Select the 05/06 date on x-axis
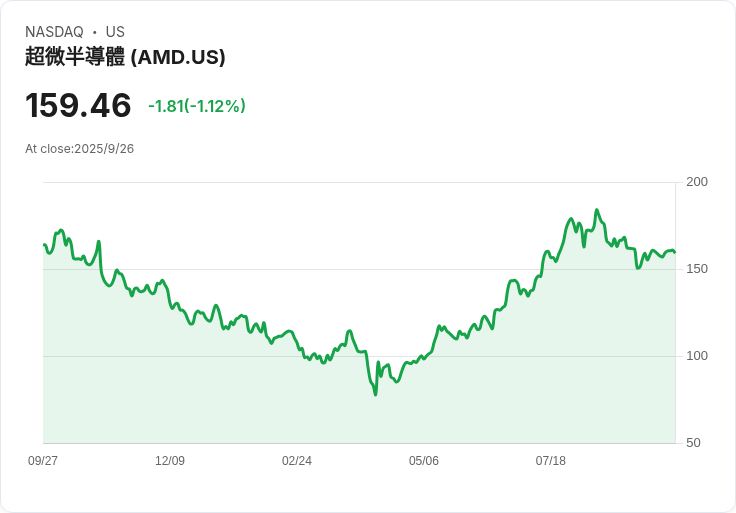Viewport: 736px width, 513px height. 424,461
